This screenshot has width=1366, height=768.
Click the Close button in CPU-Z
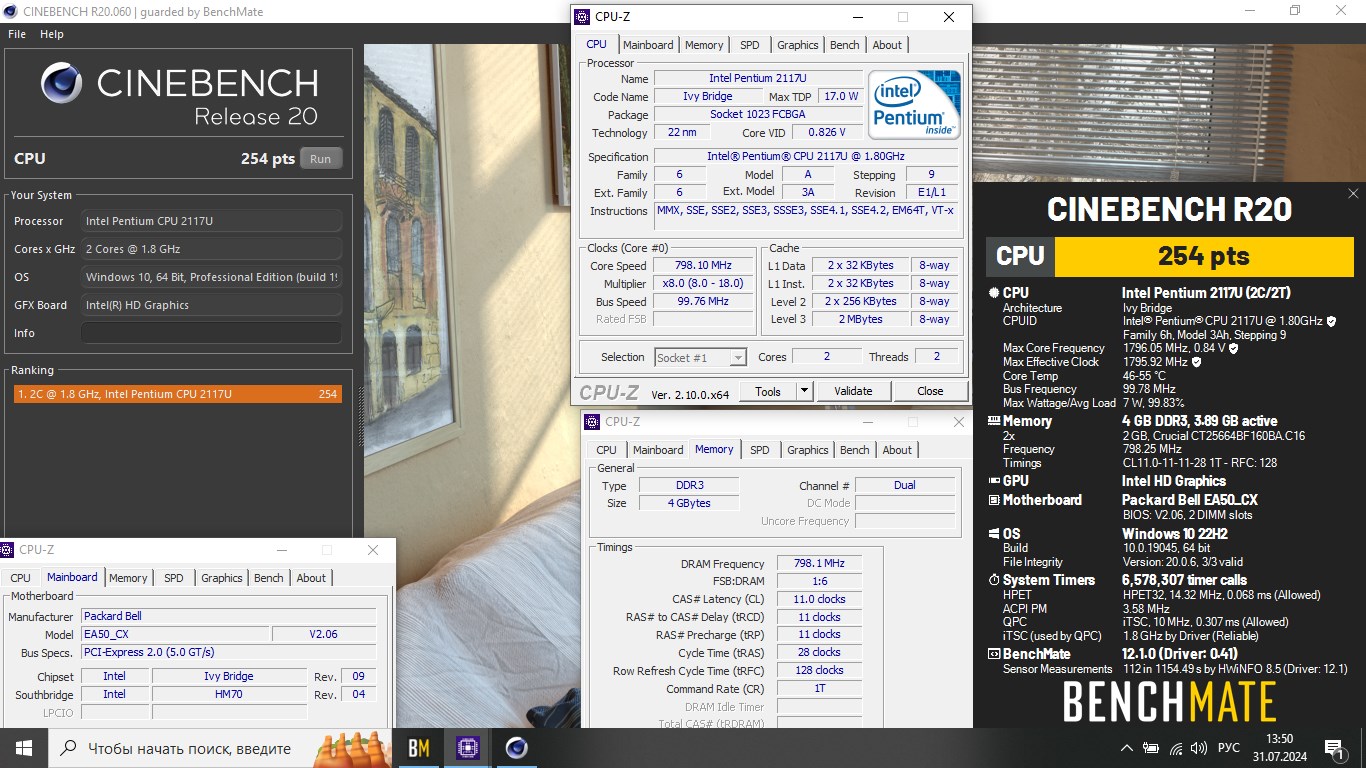(930, 391)
